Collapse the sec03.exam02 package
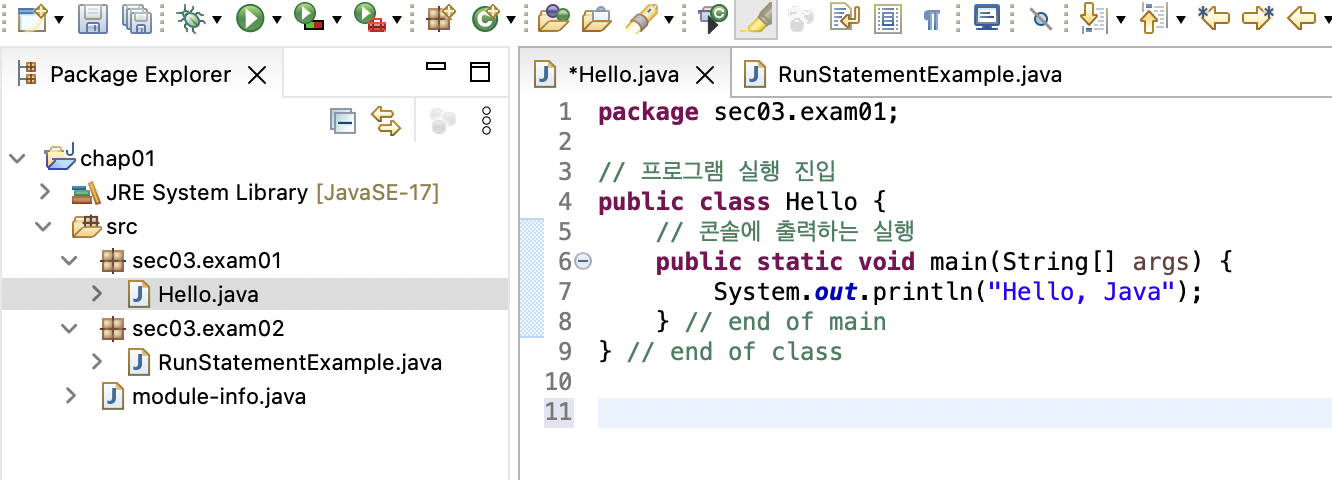 (69, 329)
